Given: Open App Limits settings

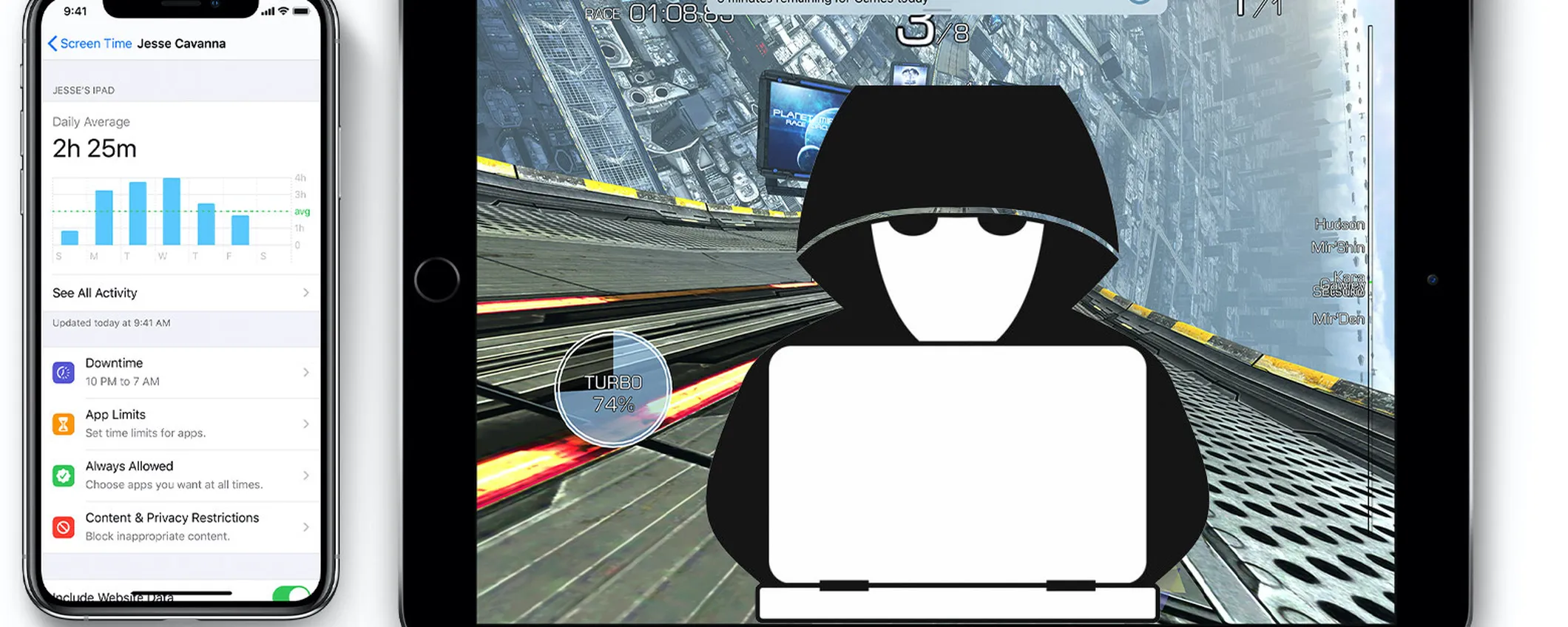Looking at the screenshot, I should [181, 424].
